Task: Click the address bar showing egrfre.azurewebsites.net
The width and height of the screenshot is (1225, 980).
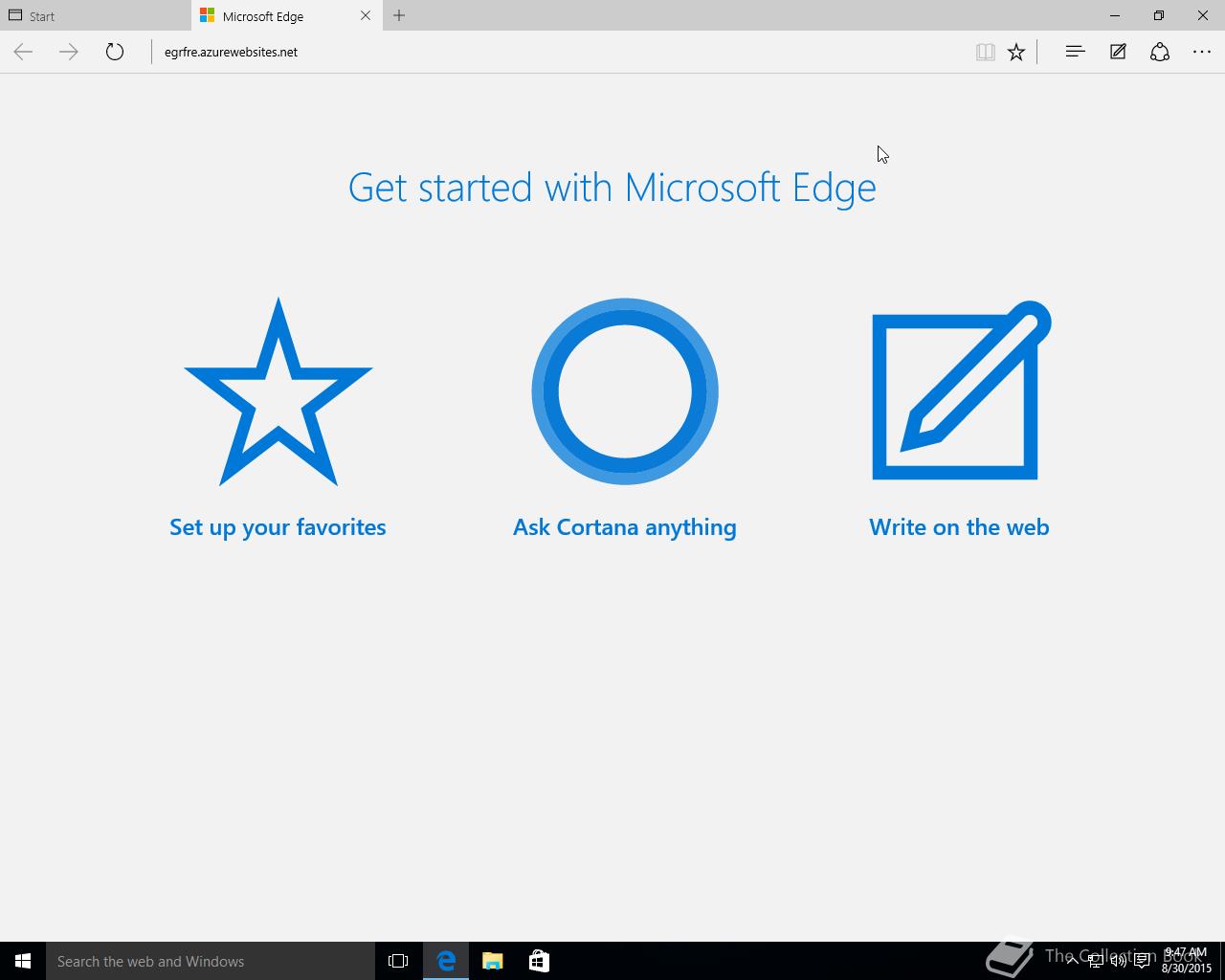Action: [x=560, y=52]
